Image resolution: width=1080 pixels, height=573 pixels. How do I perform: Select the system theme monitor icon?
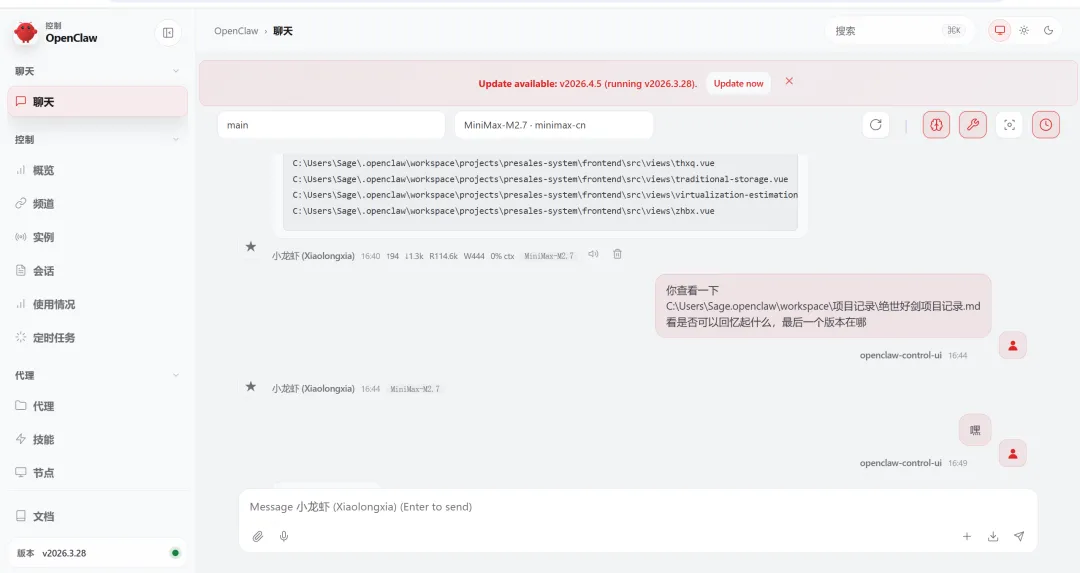click(999, 30)
